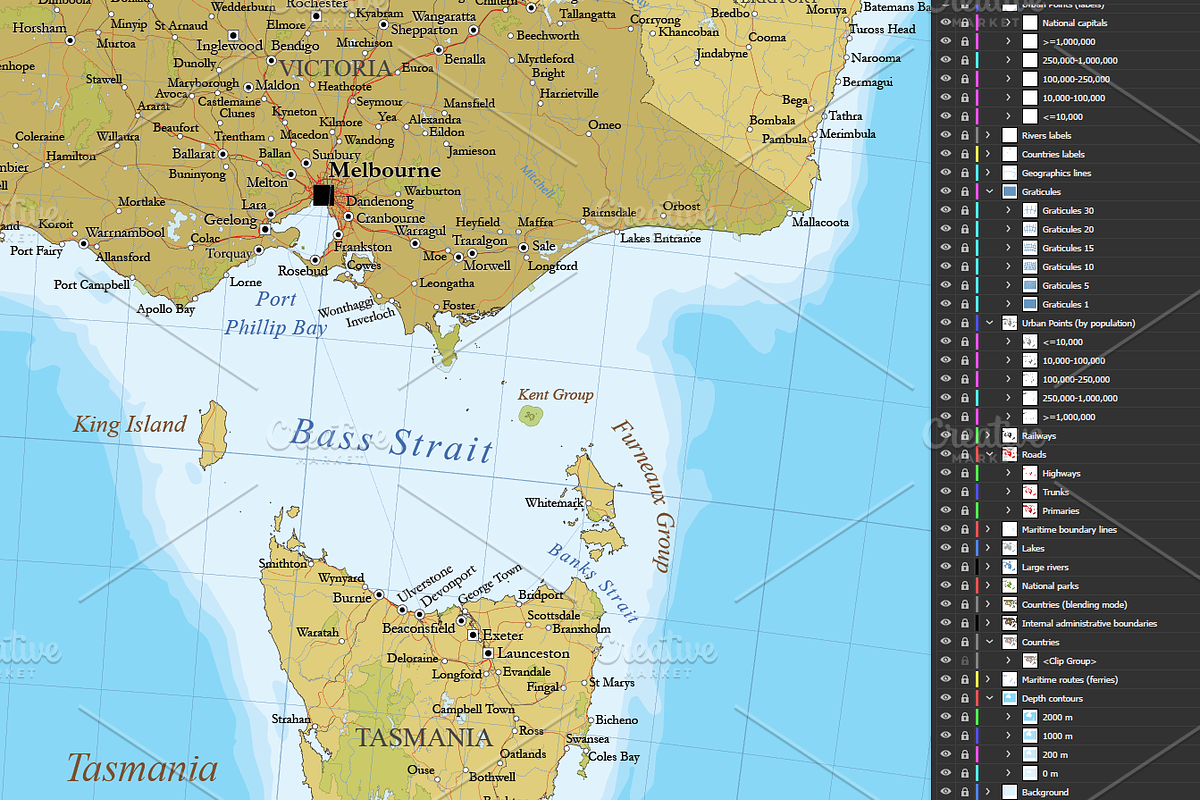This screenshot has width=1200, height=800.
Task: Expand the Highways sublayer
Action: 1008,473
